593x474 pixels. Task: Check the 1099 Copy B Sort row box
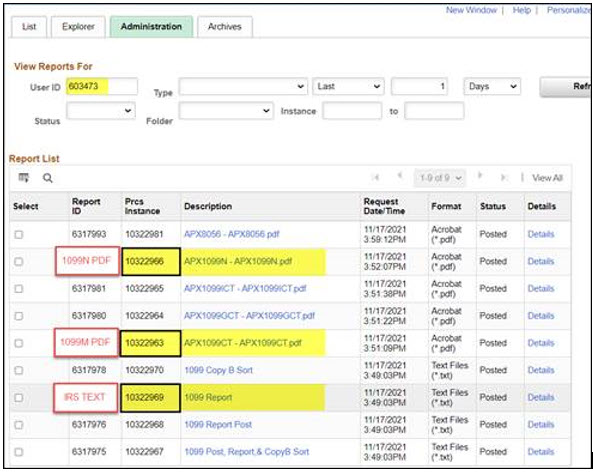[19, 371]
